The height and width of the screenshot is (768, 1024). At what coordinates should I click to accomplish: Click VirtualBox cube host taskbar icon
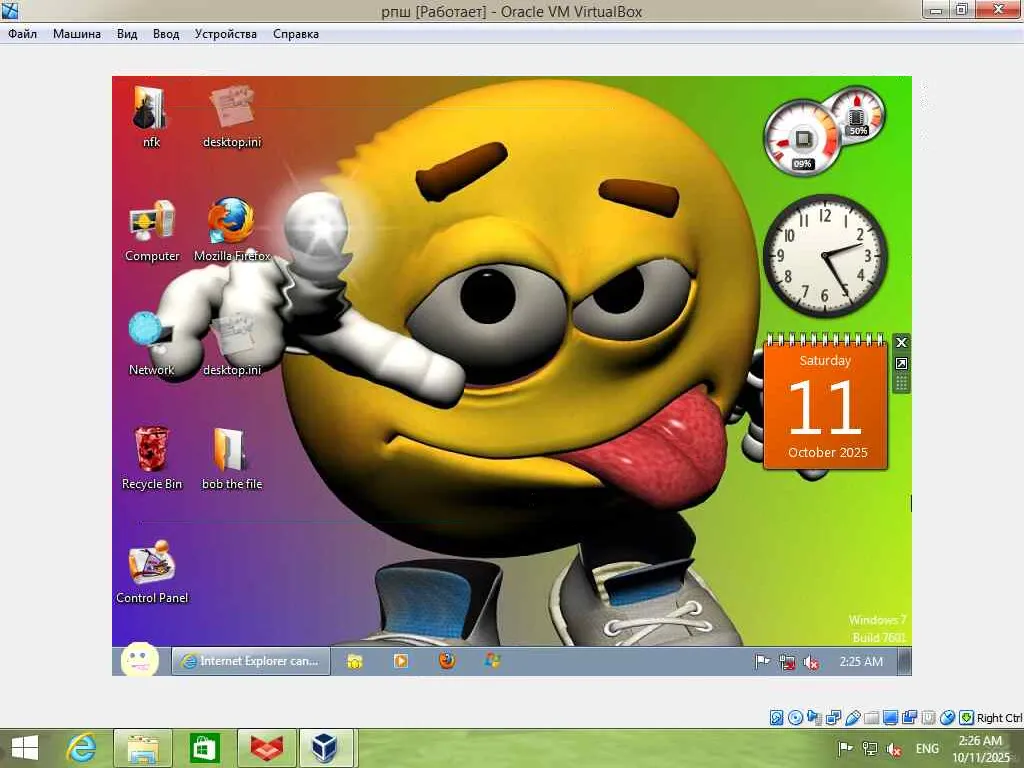click(327, 748)
